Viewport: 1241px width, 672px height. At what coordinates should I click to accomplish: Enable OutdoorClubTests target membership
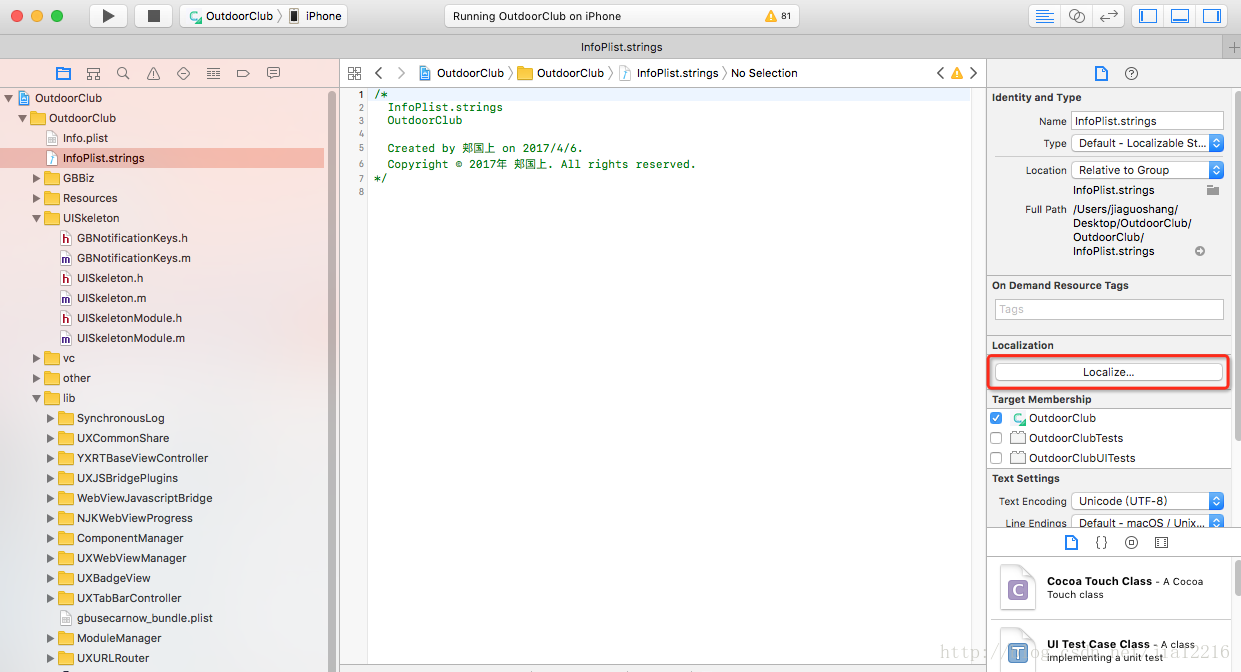996,438
